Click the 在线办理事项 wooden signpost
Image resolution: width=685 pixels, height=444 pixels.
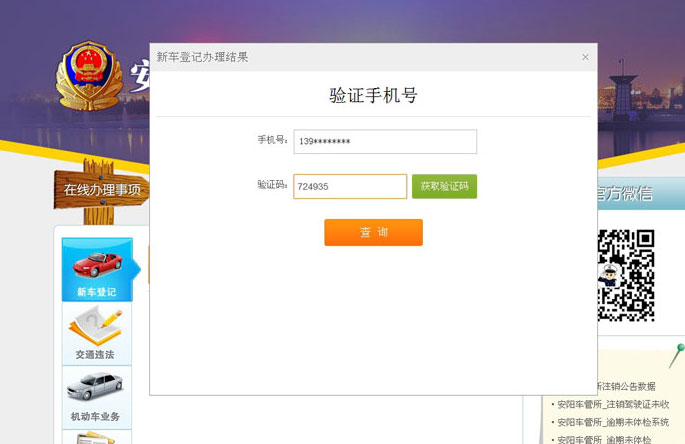101,190
